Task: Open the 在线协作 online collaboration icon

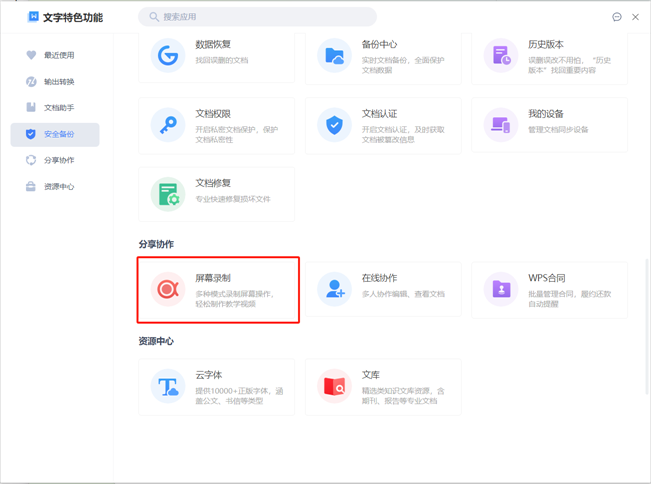Action: pyautogui.click(x=334, y=290)
